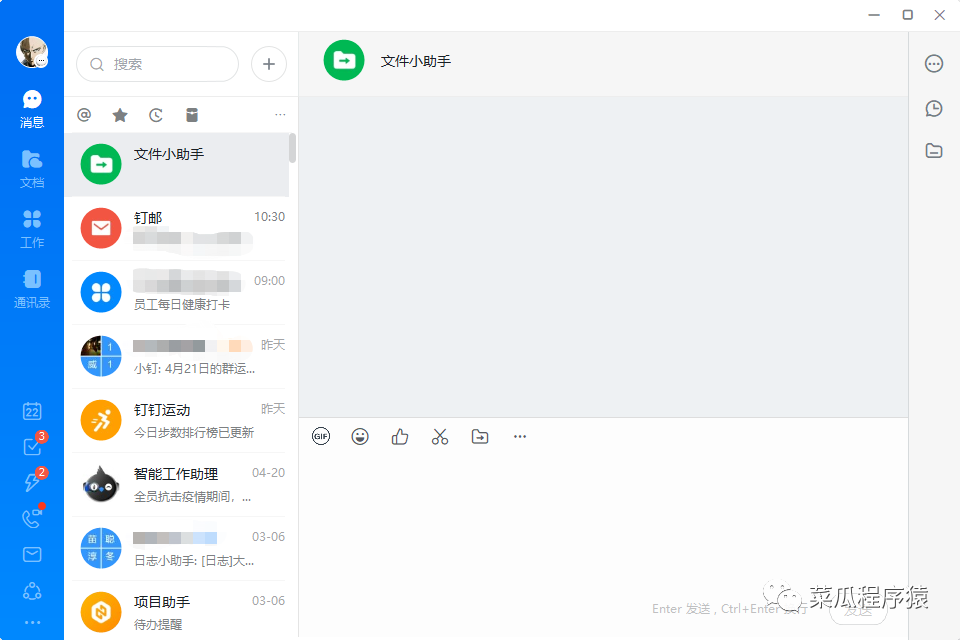
Task: Click the 钉钉运动 orange runner avatar
Action: (101, 420)
